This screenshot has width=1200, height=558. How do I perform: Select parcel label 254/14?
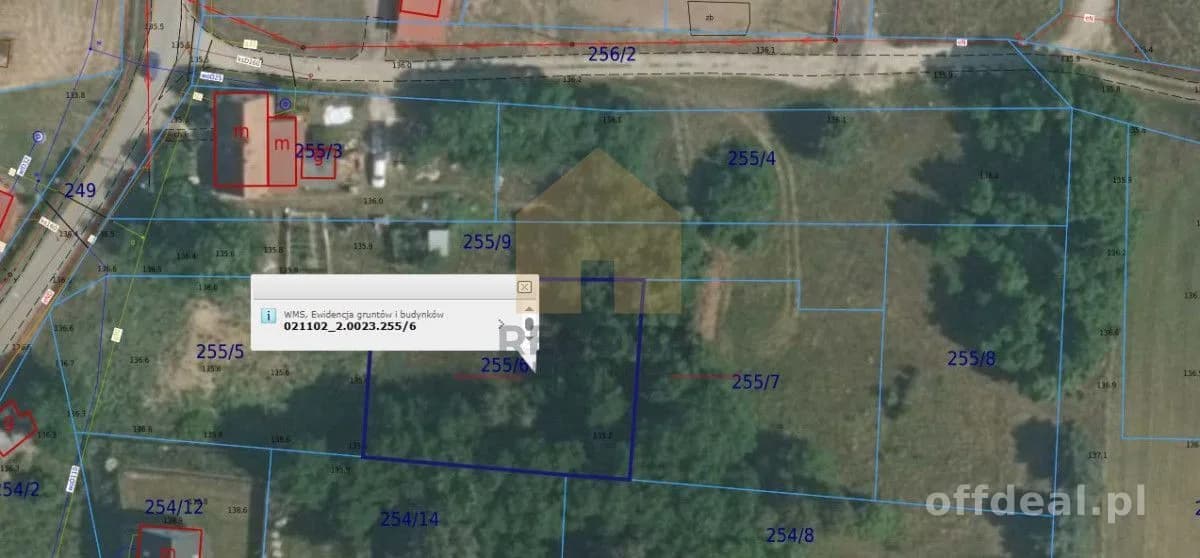pyautogui.click(x=409, y=518)
